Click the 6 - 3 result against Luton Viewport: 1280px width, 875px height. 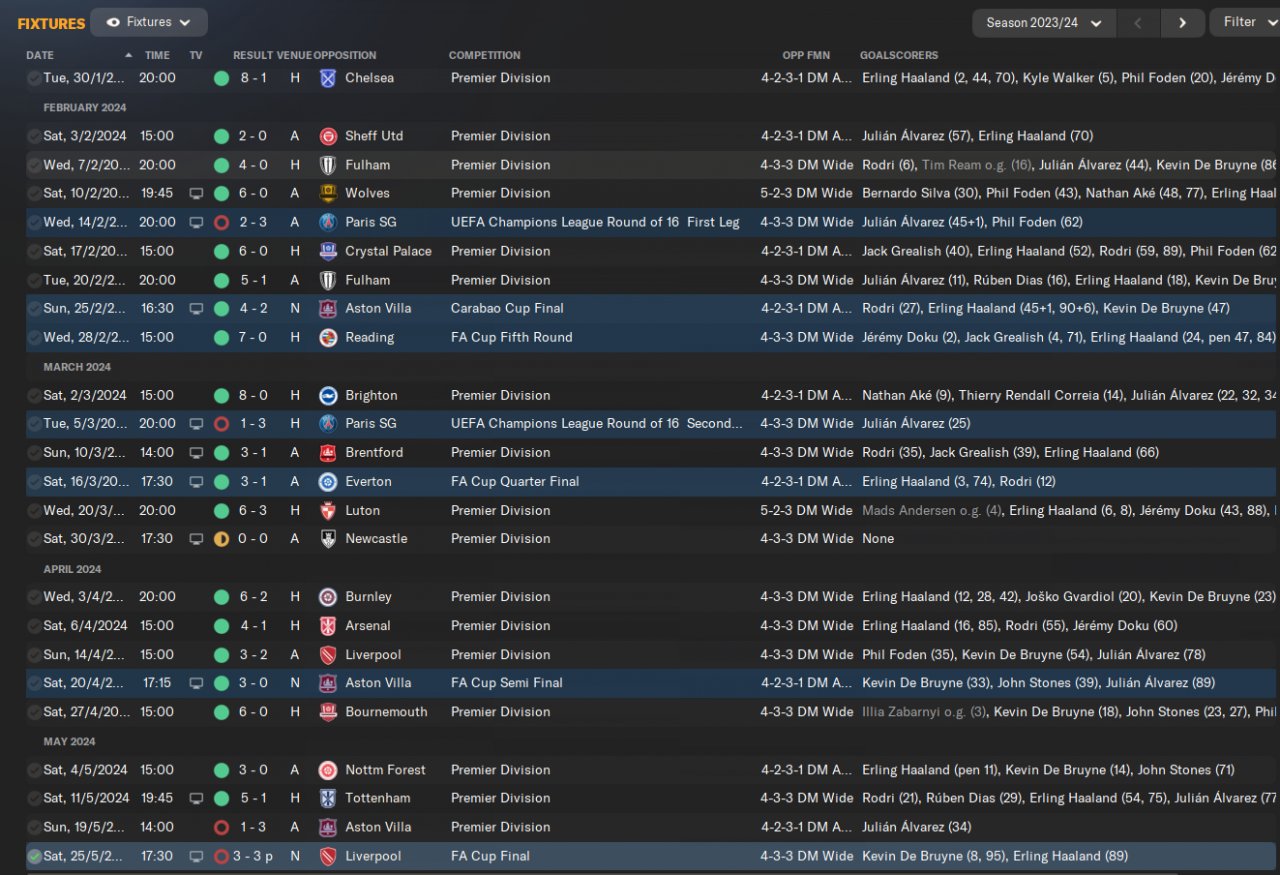click(253, 510)
